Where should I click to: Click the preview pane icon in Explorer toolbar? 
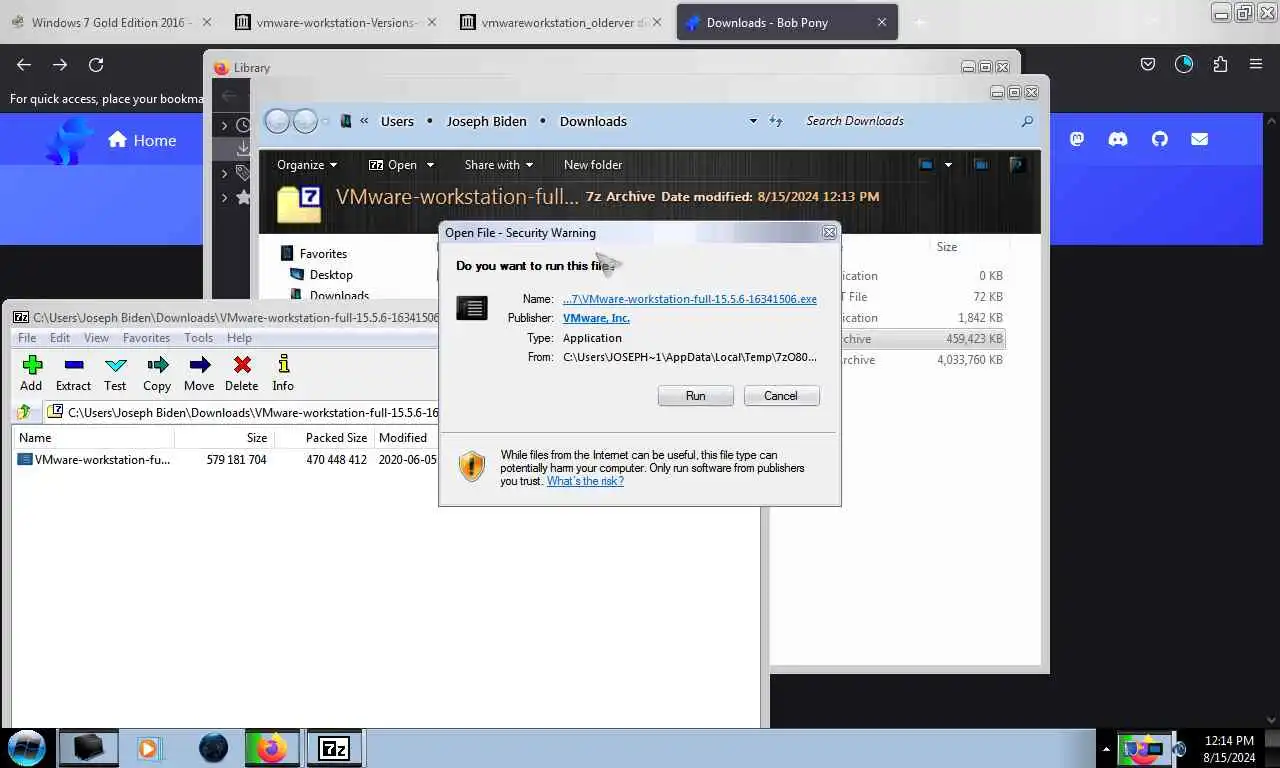[x=981, y=165]
